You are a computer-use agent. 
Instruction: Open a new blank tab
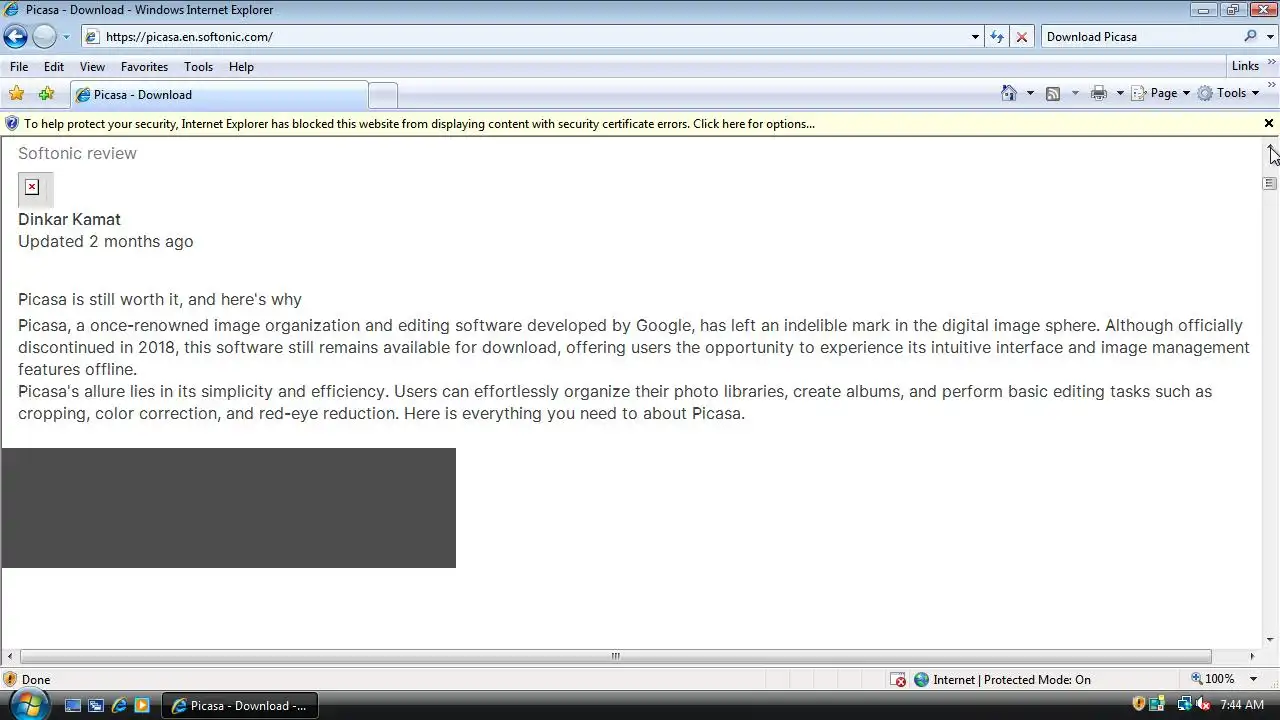(x=383, y=95)
